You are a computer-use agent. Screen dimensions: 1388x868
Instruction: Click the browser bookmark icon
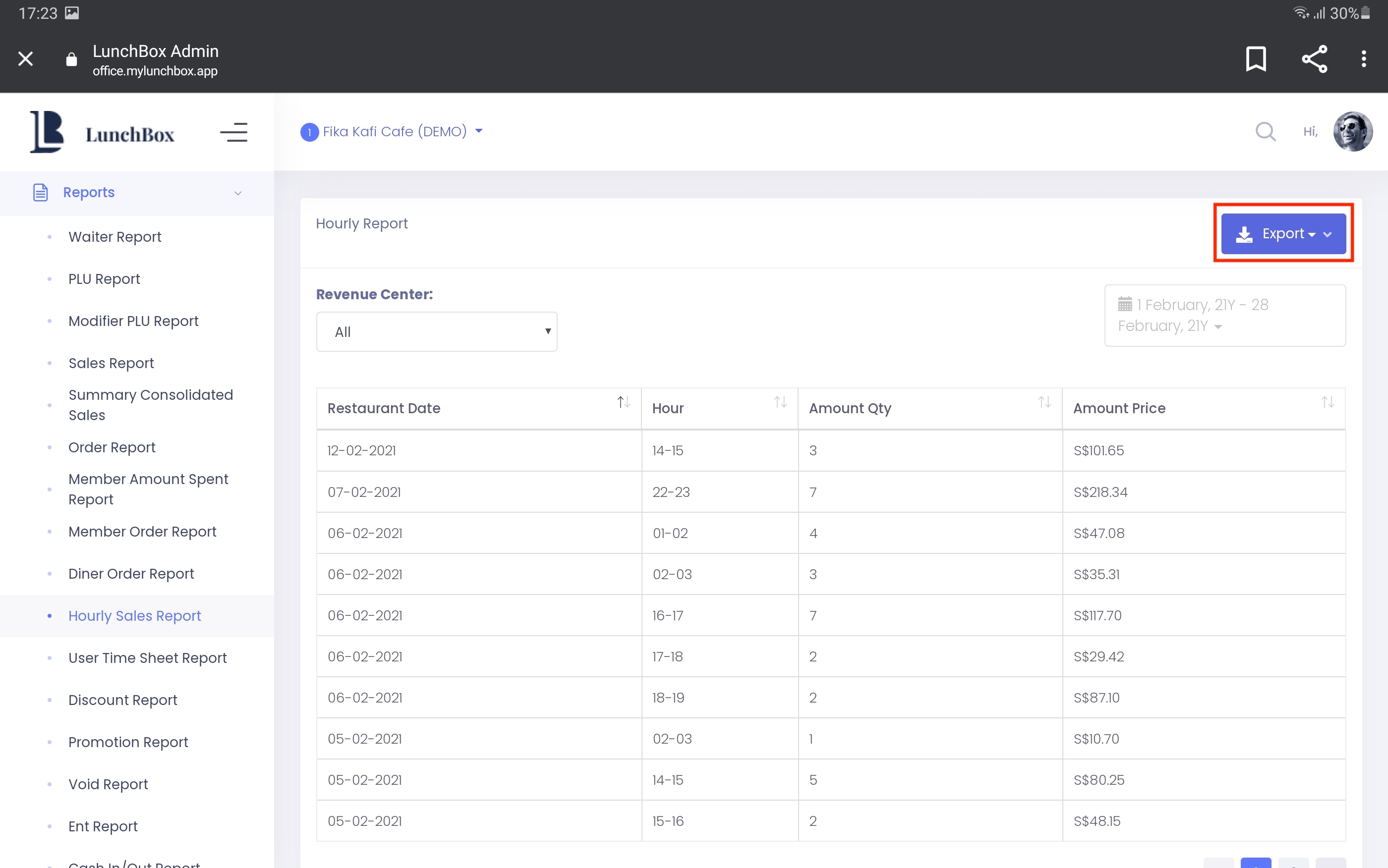(x=1255, y=58)
